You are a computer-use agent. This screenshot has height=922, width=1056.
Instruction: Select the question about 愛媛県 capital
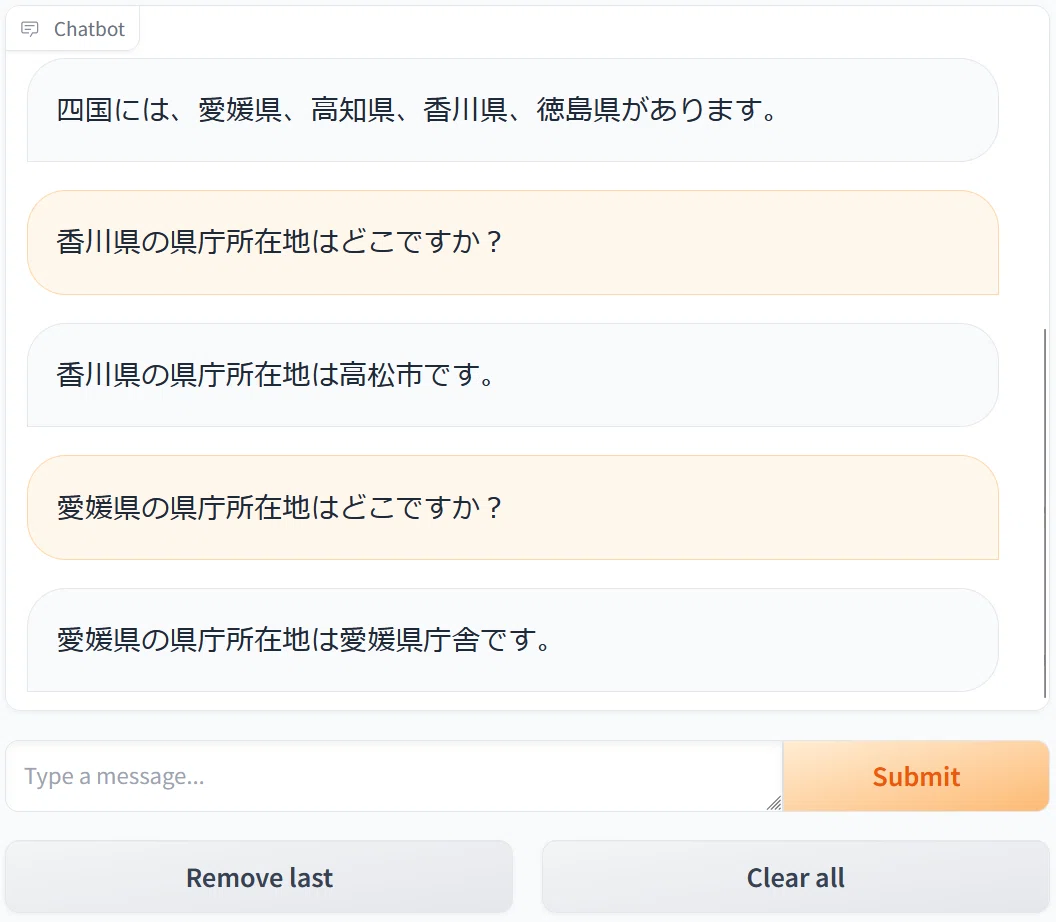[513, 507]
